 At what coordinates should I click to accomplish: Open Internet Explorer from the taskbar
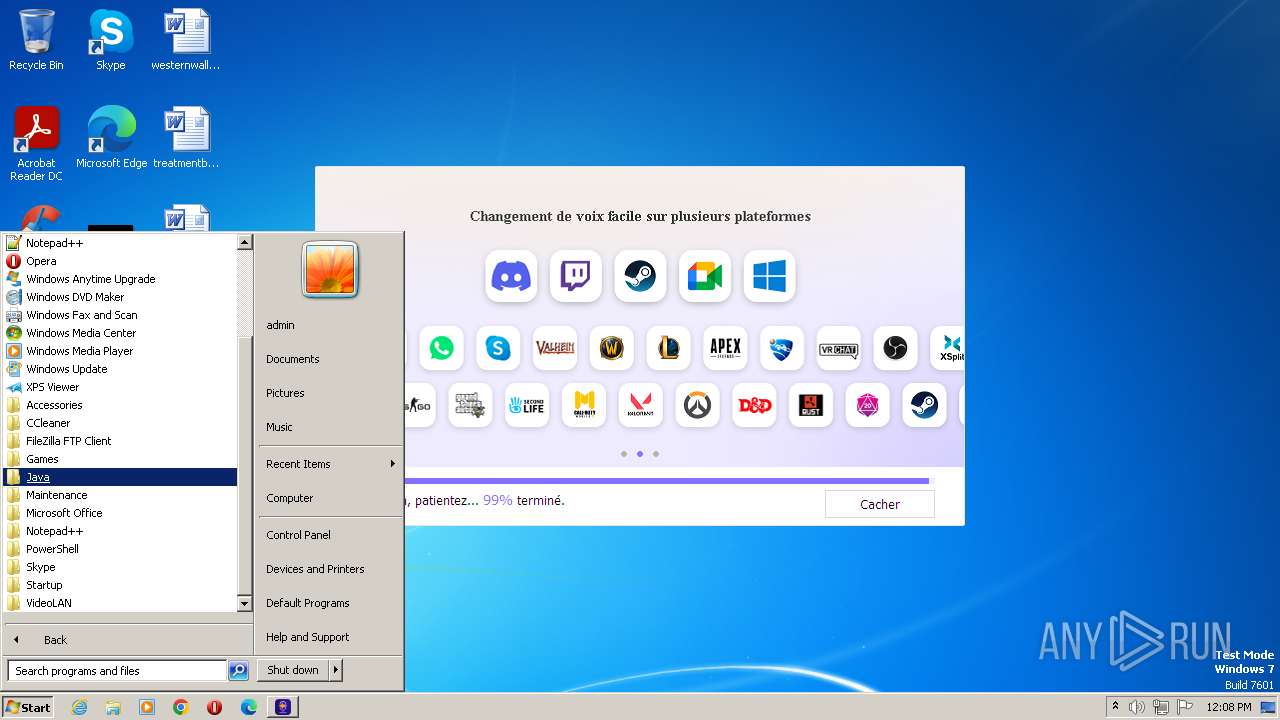click(80, 707)
